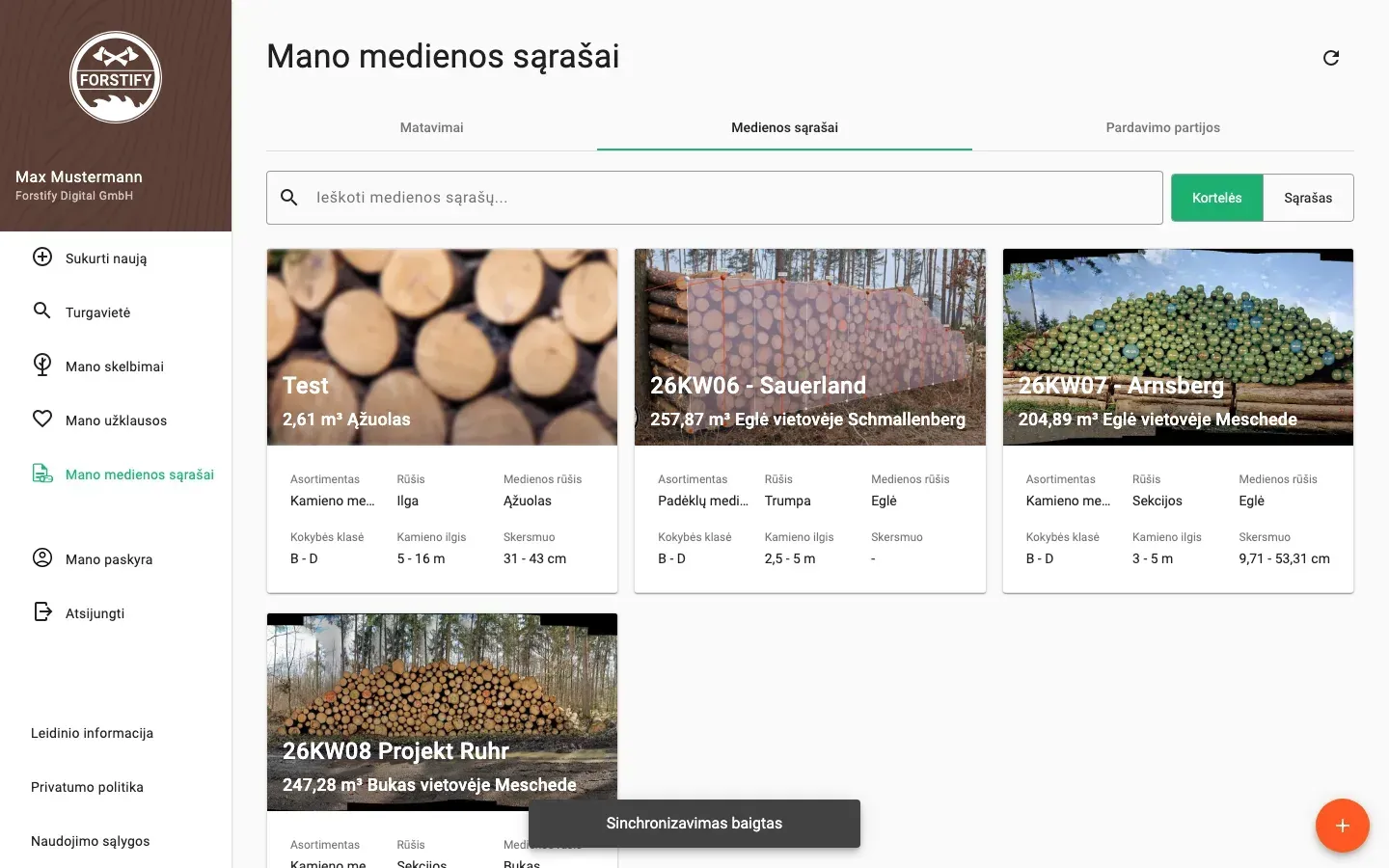Click the heart icon beside Mano užklausos
The image size is (1389, 868).
[x=42, y=419]
